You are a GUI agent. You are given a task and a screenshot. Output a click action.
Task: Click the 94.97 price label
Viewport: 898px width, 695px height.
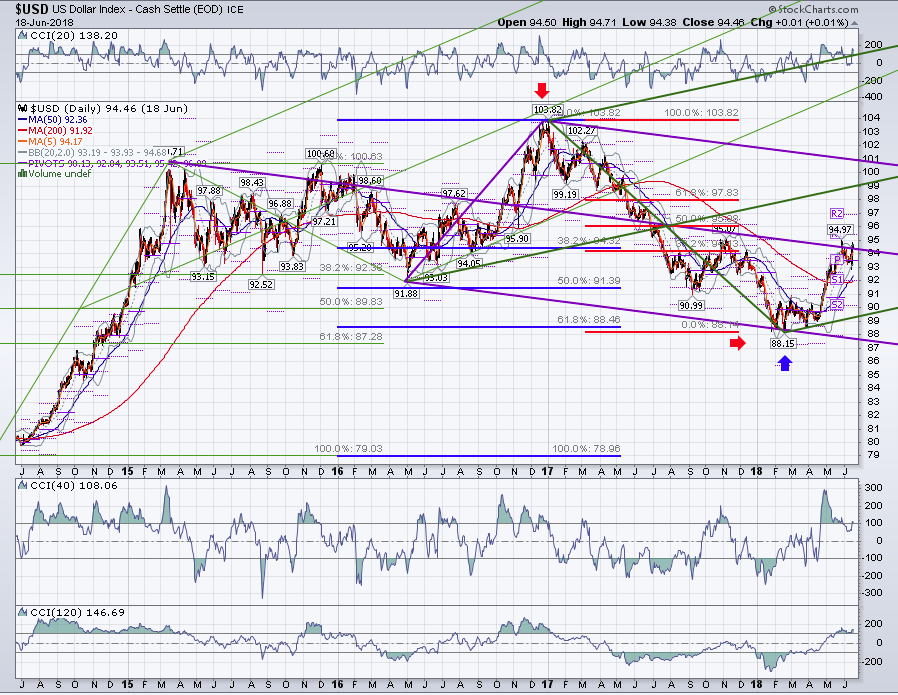(x=840, y=230)
